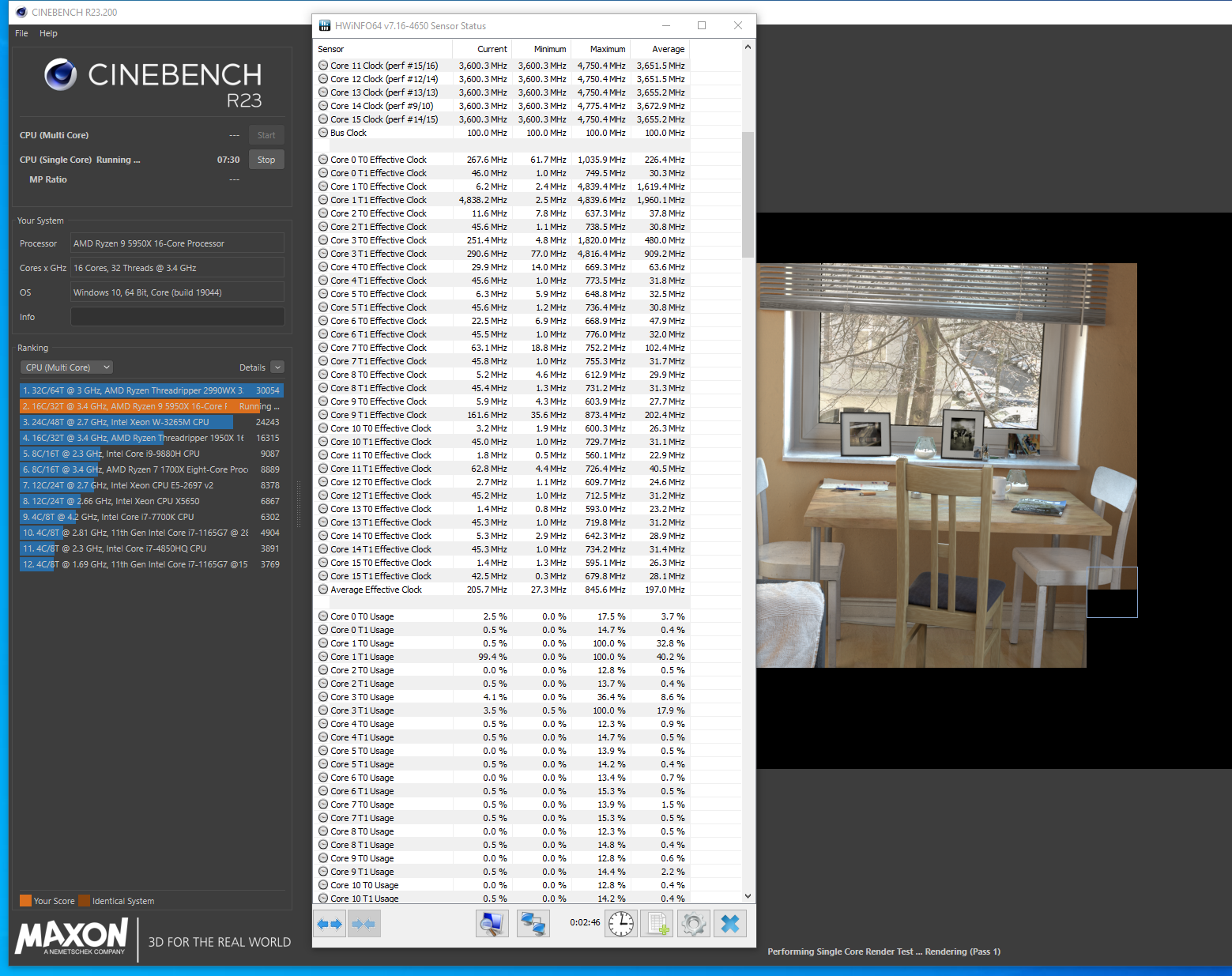Click the Current column header
Screen dimensions: 1232x976
click(x=482, y=49)
